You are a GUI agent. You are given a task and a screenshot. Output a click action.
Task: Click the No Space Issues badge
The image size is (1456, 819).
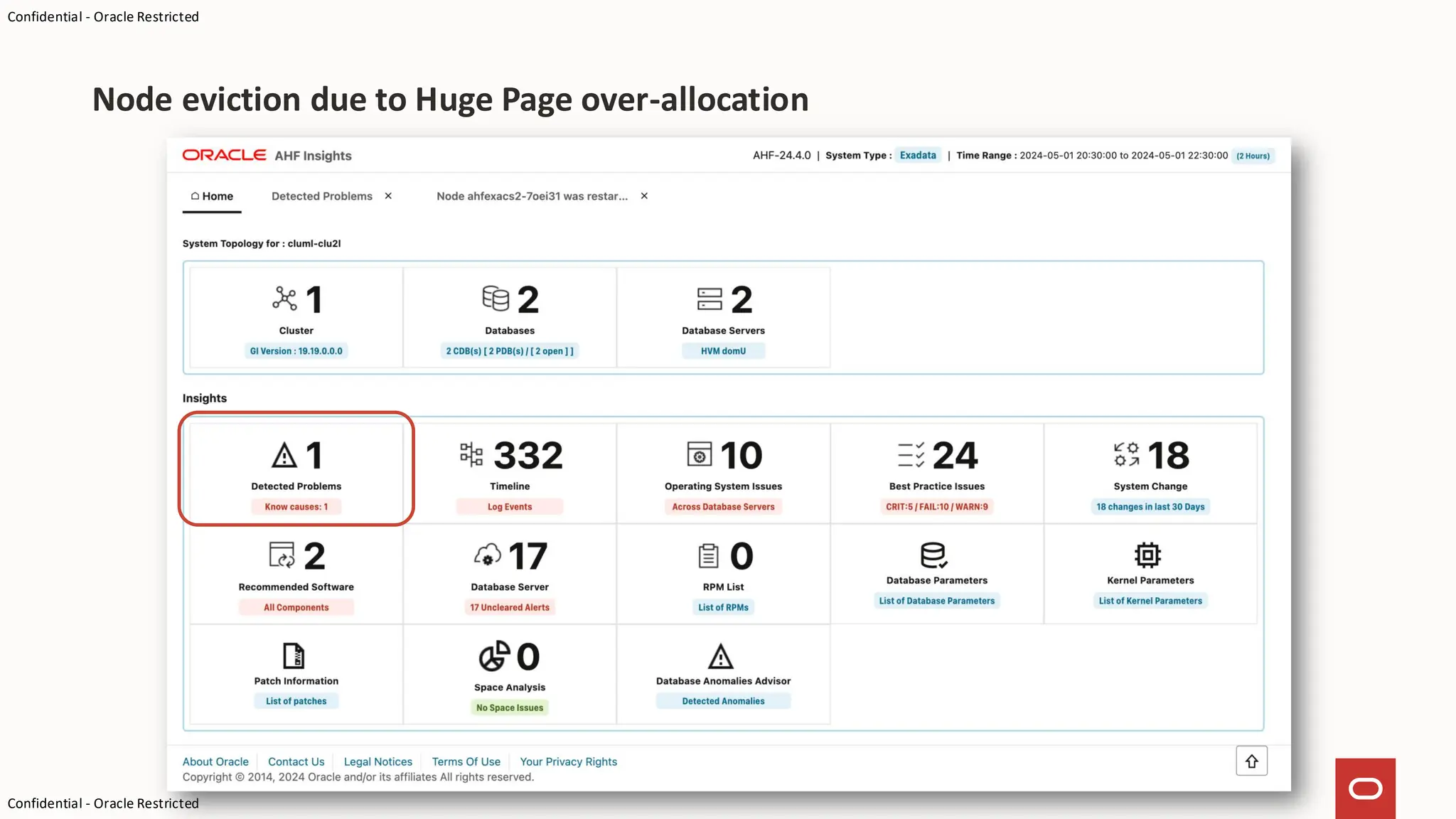click(510, 708)
